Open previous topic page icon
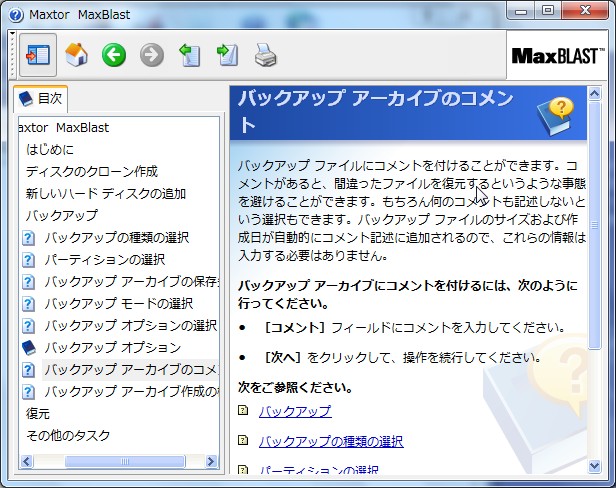The width and height of the screenshot is (616, 488). click(x=190, y=55)
